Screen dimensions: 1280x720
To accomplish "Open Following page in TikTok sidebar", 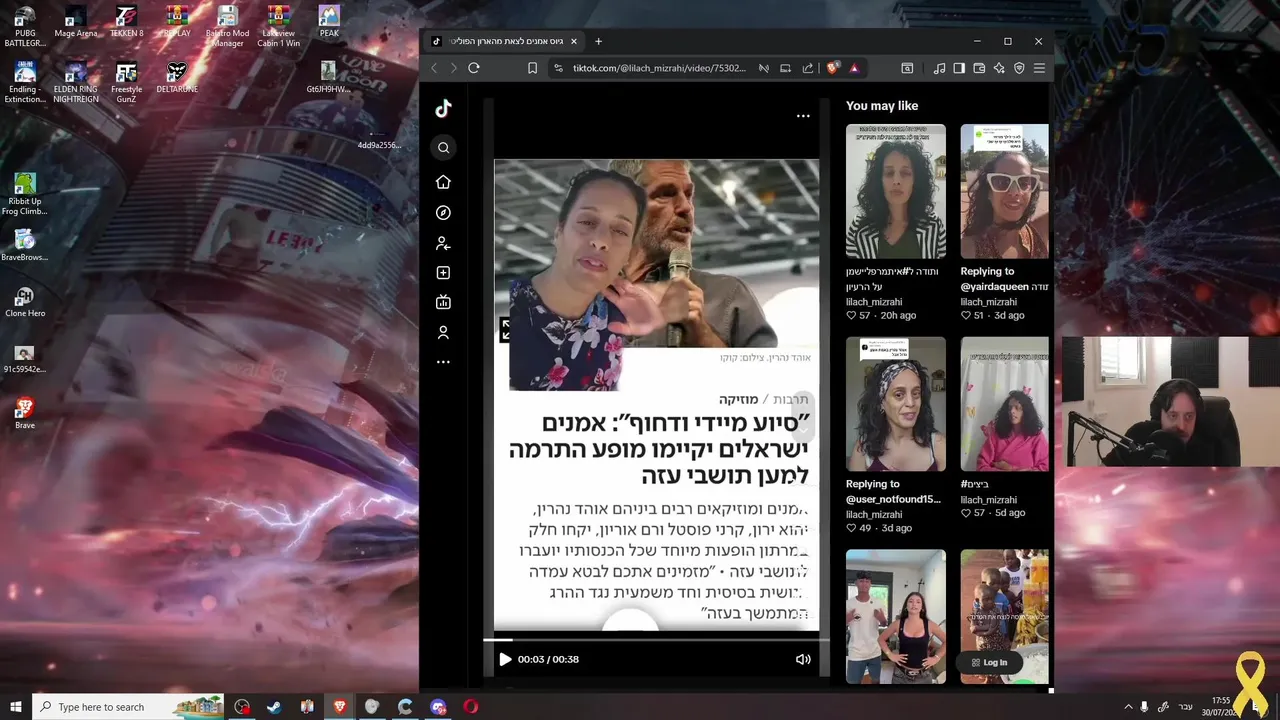I will [443, 243].
